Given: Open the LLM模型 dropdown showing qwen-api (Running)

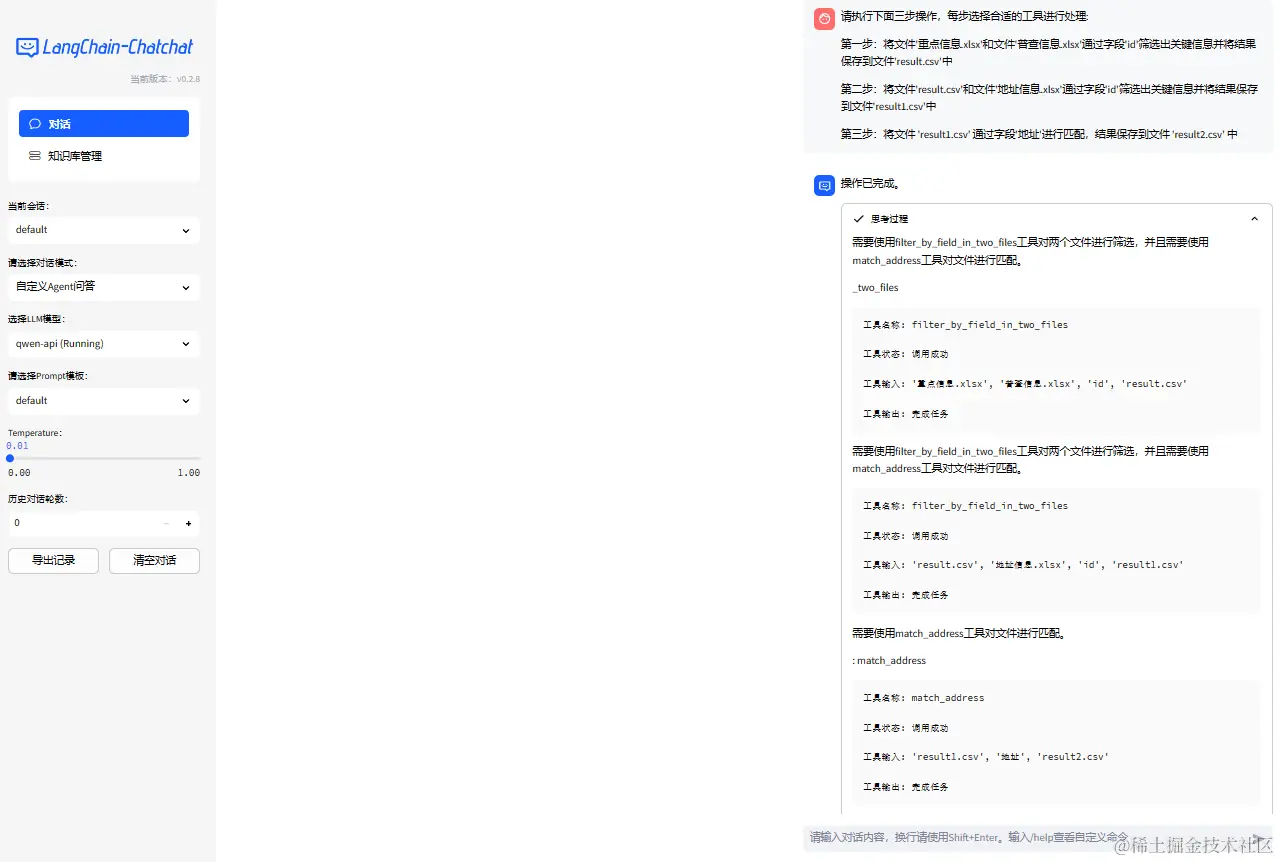Looking at the screenshot, I should click(x=103, y=343).
